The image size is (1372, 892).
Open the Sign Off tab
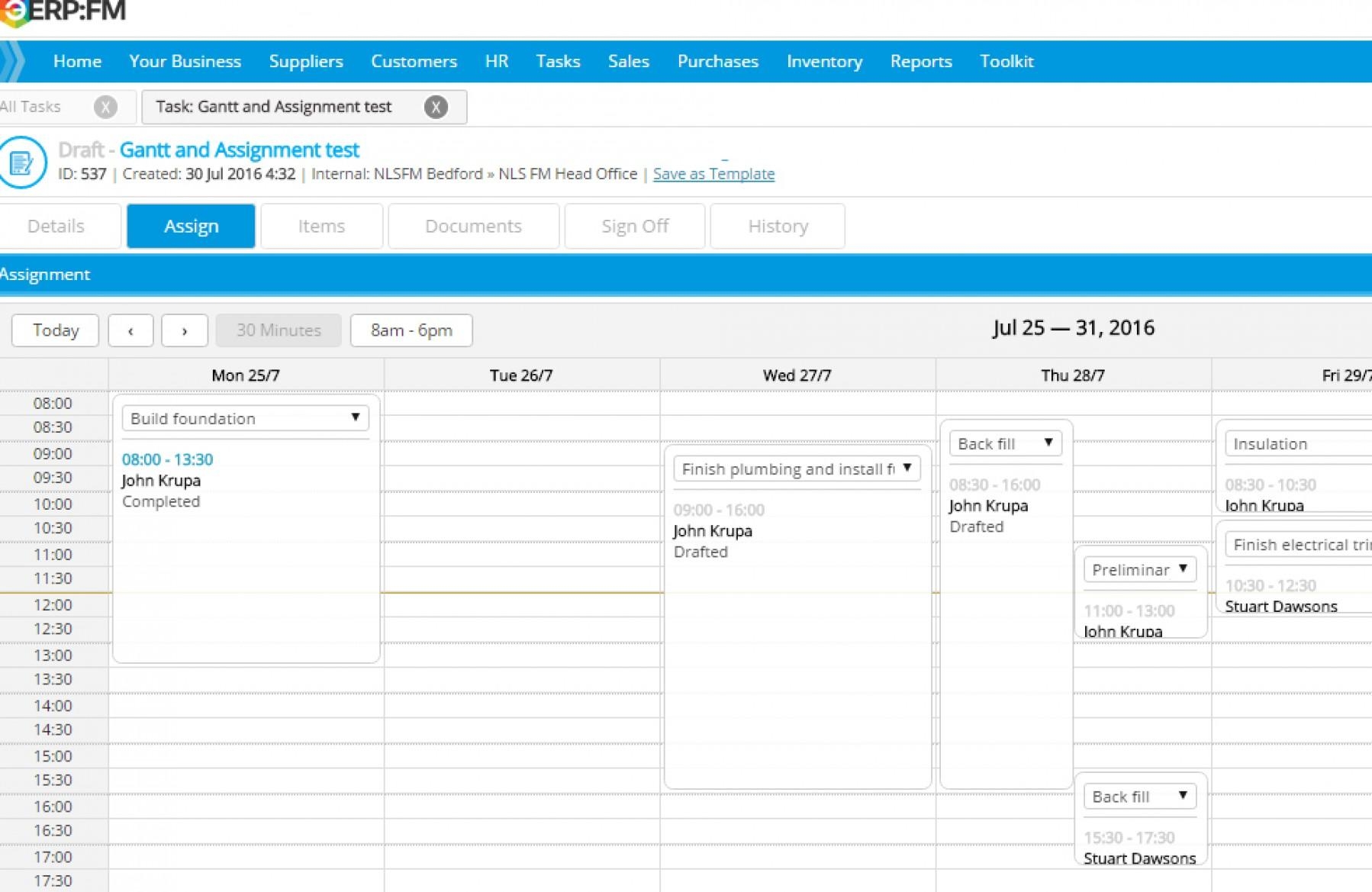point(635,226)
